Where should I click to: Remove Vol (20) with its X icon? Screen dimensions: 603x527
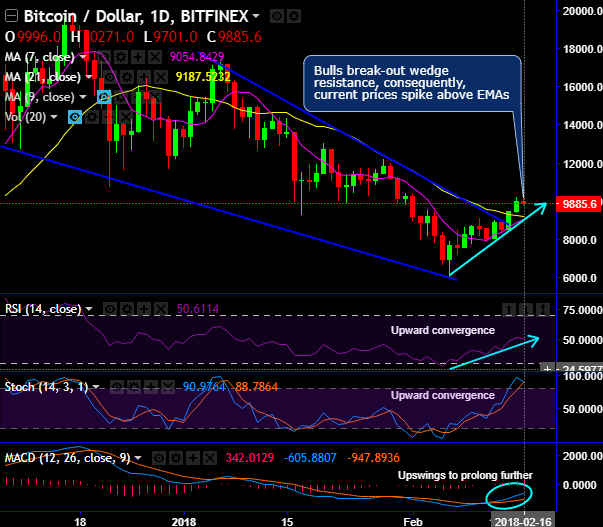click(126, 117)
